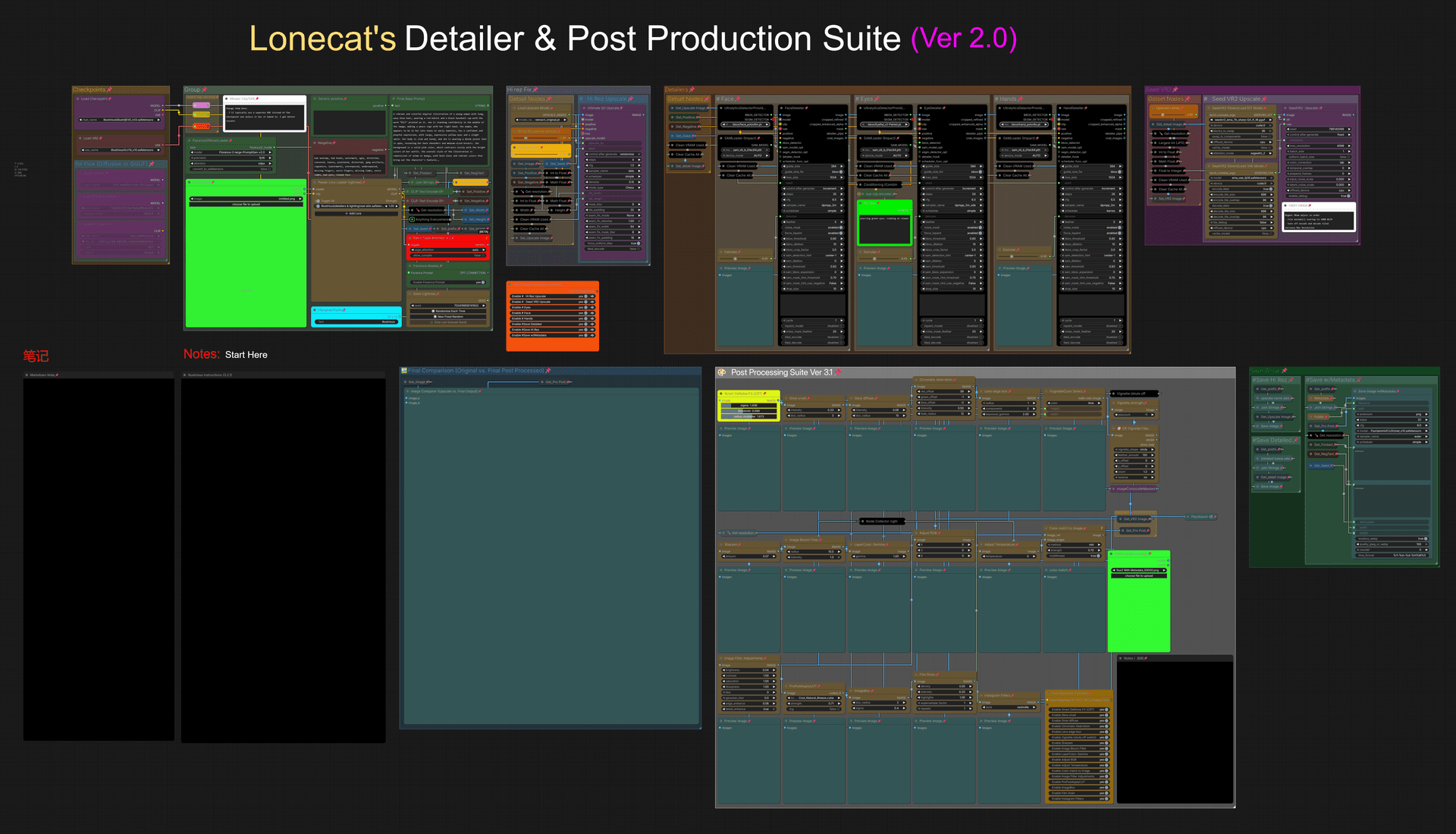Click the pin icon next to #Save Hi Rez
The width and height of the screenshot is (1456, 834).
pos(1291,380)
